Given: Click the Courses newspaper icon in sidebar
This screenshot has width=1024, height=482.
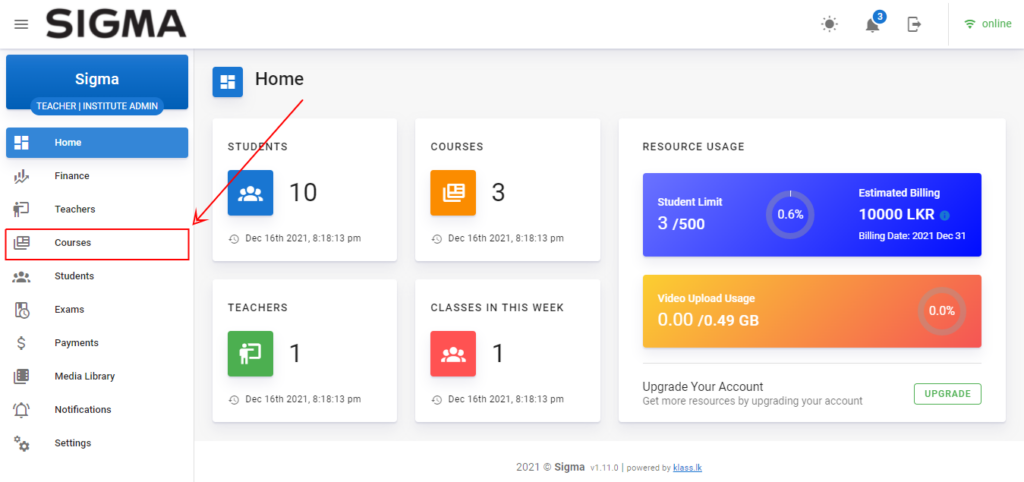Looking at the screenshot, I should click(22, 242).
